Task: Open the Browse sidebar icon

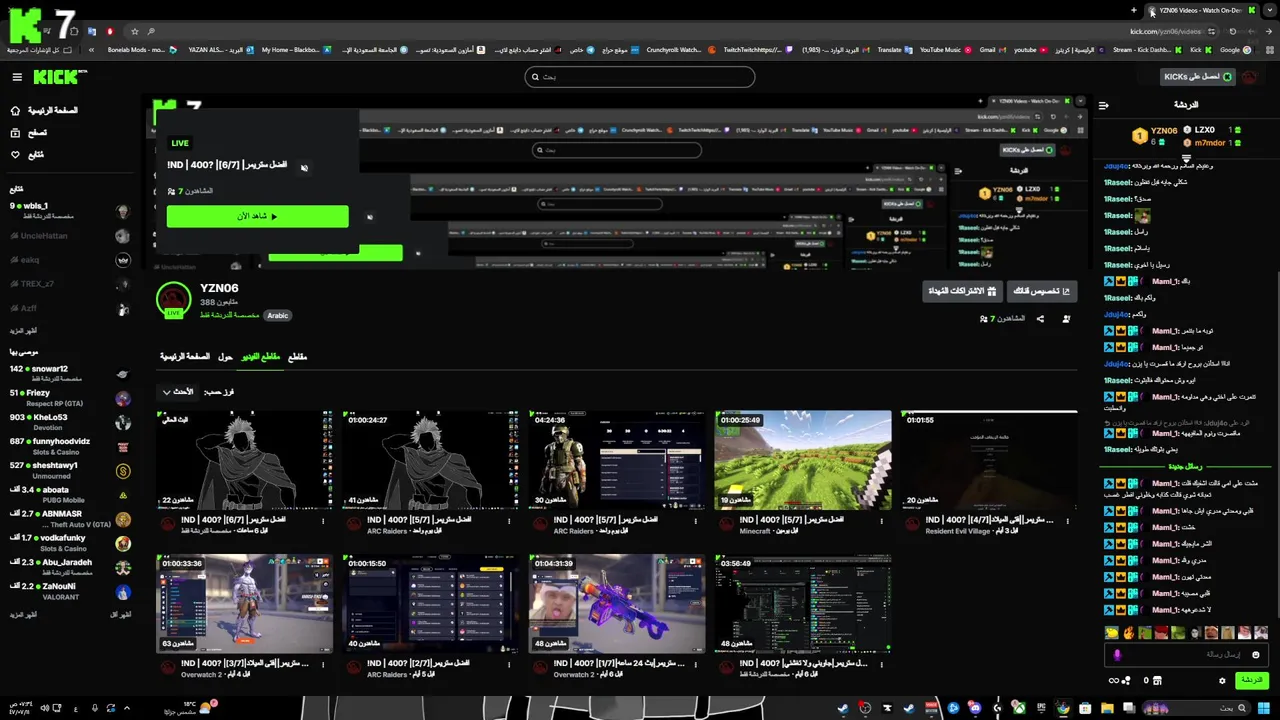Action: click(15, 133)
